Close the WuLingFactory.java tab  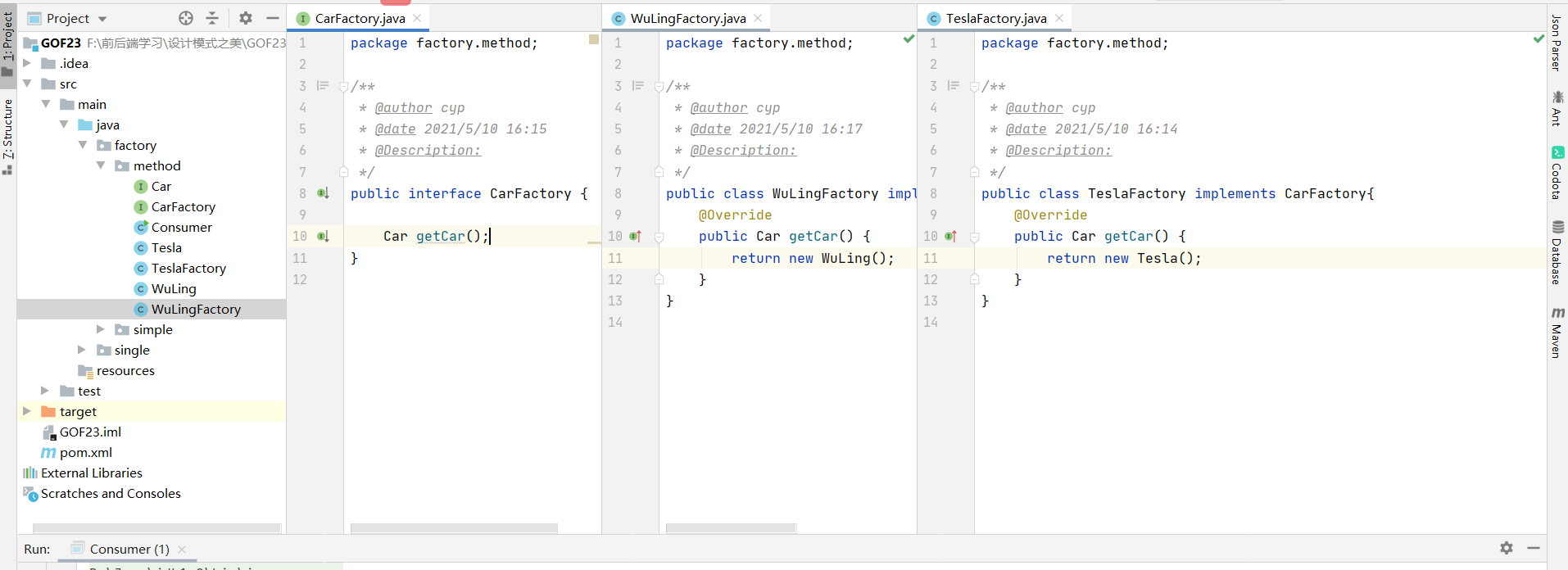(758, 18)
